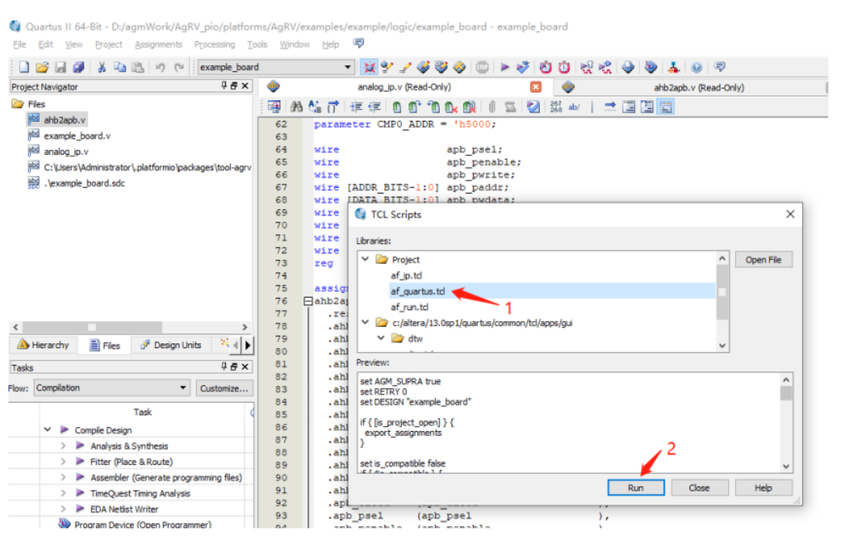Viewport: 859px width, 541px height.
Task: Open the File menu
Action: coord(19,44)
